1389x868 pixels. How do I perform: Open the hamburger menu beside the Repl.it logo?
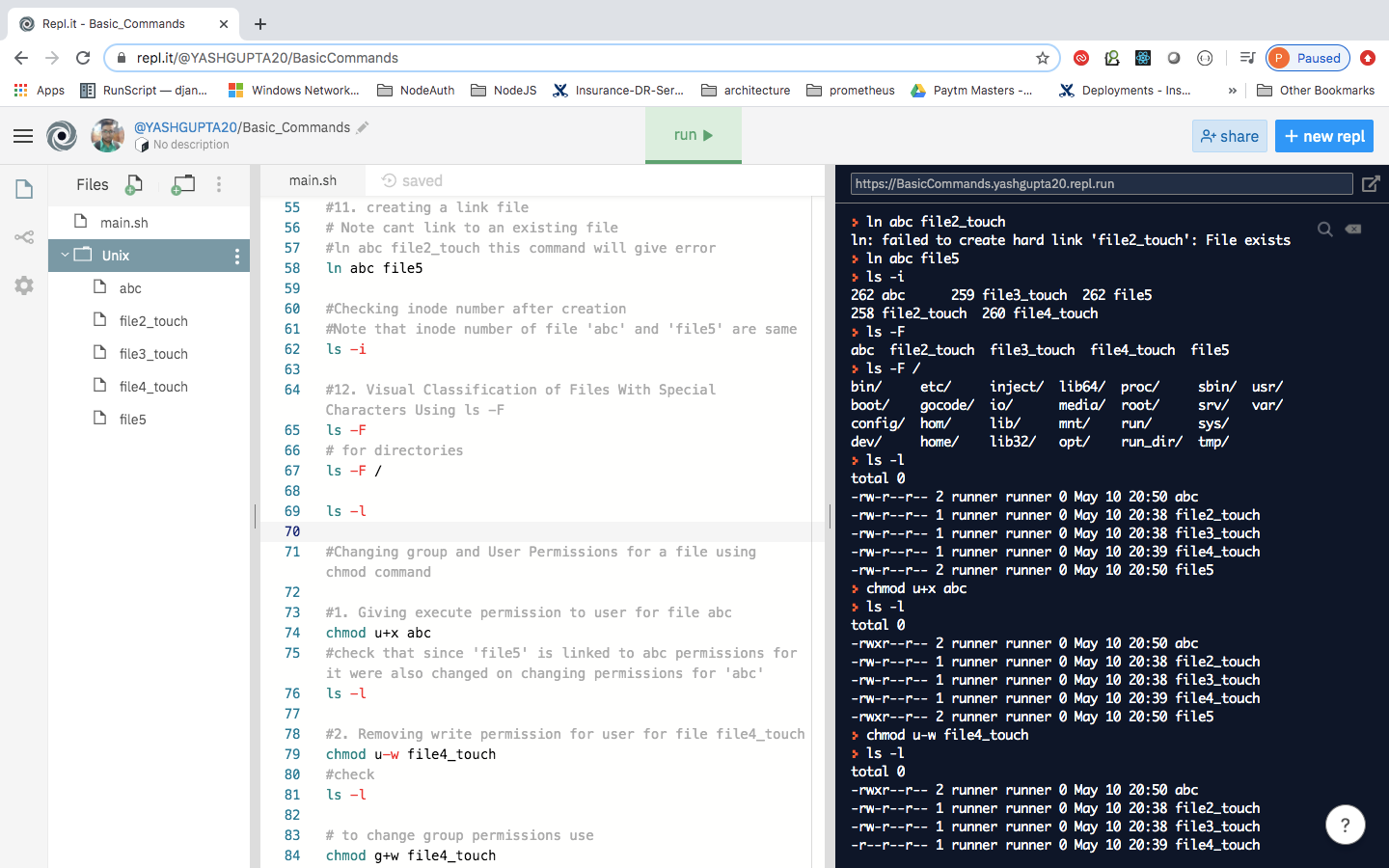(x=23, y=135)
